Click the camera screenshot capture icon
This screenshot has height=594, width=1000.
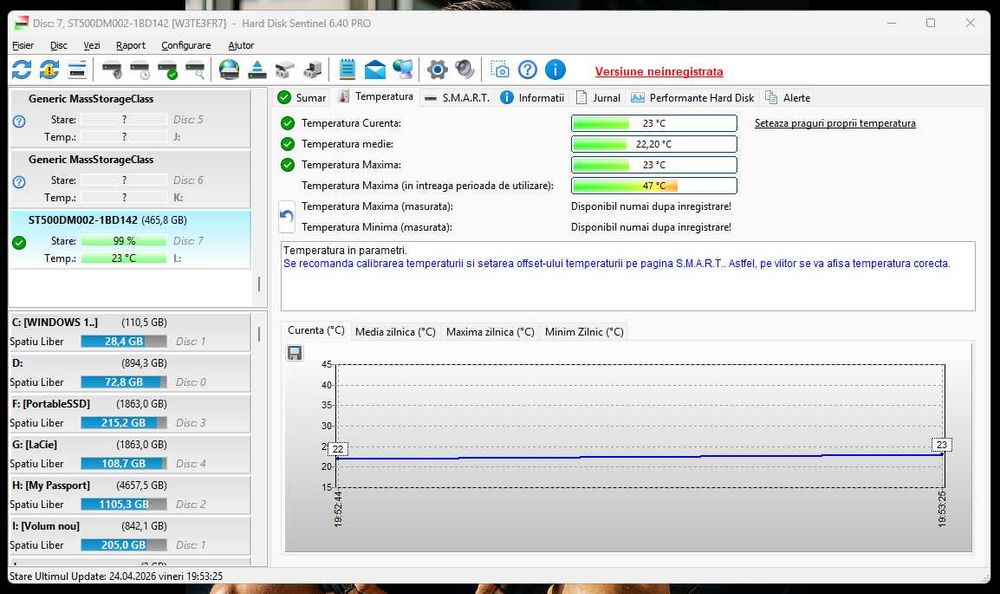(x=499, y=70)
